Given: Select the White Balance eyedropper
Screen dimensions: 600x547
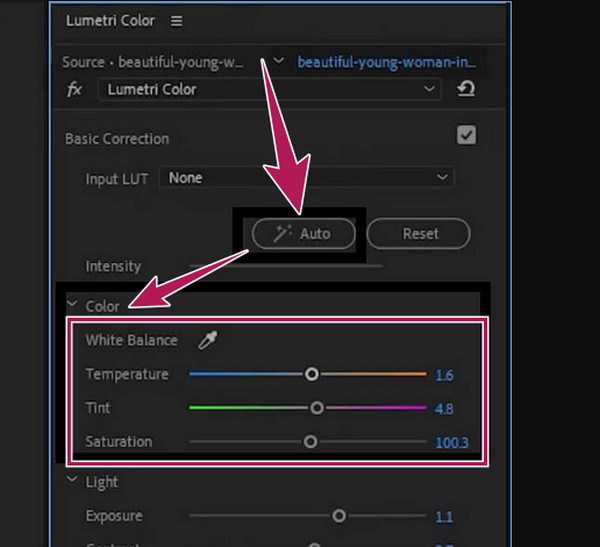Looking at the screenshot, I should 208,340.
